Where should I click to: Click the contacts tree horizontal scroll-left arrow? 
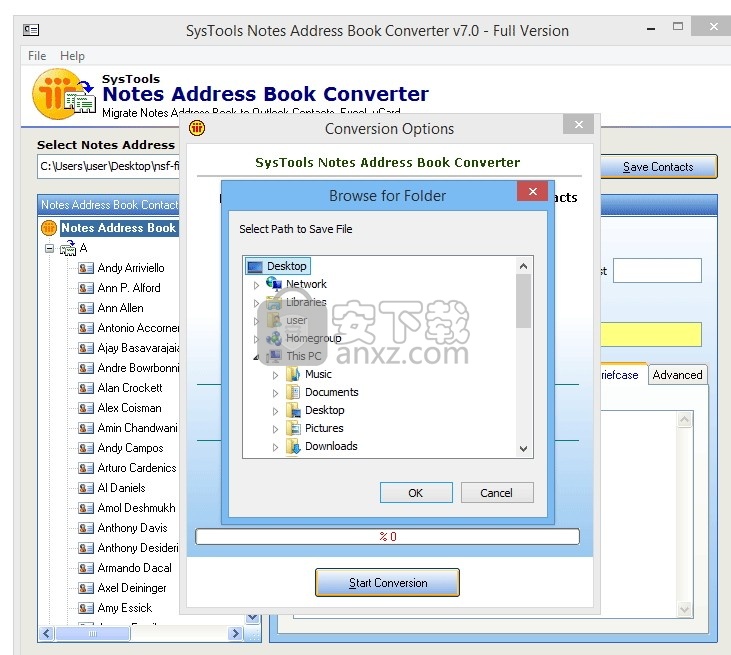point(46,634)
